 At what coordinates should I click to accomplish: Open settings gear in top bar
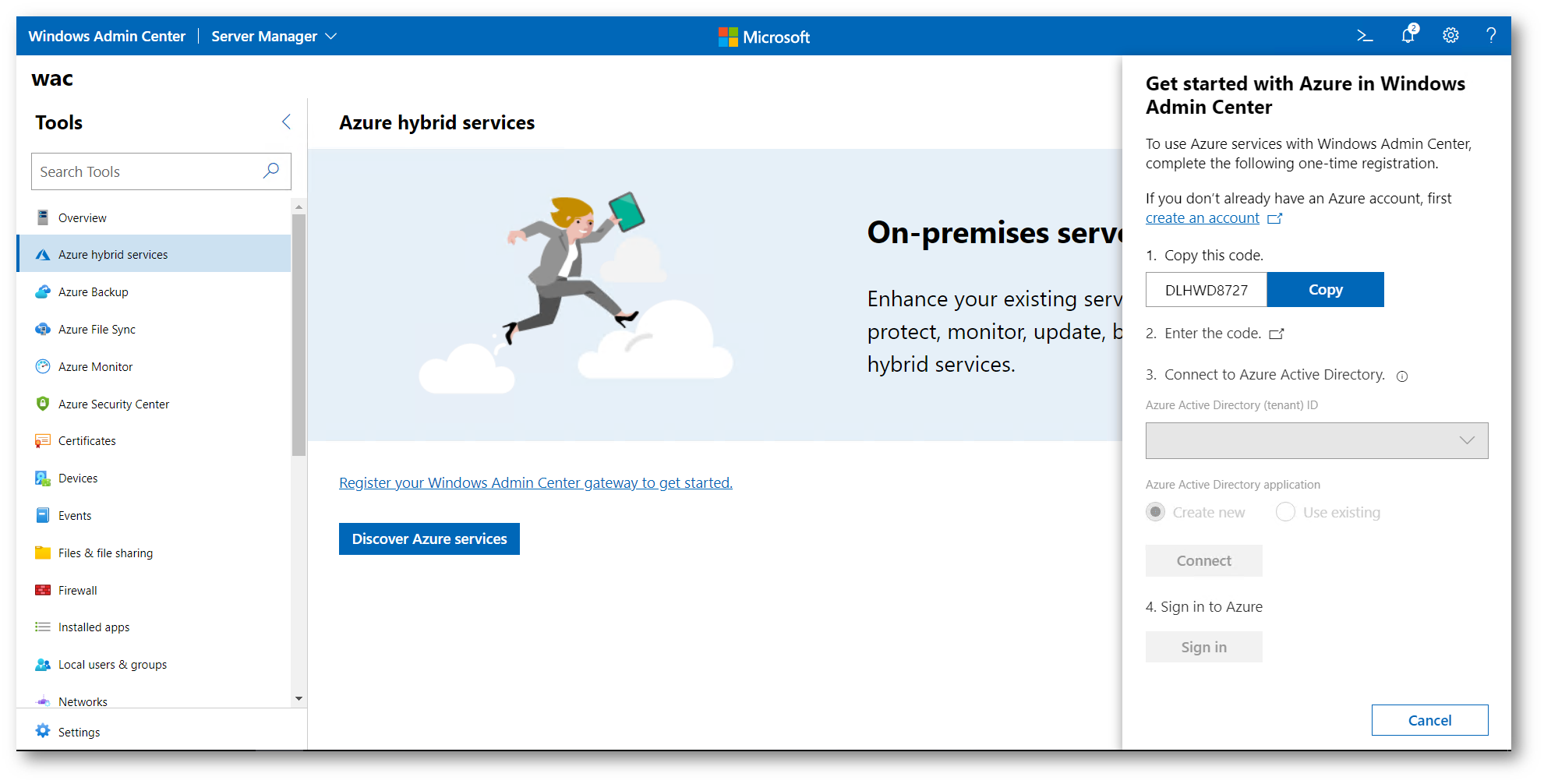[1450, 36]
